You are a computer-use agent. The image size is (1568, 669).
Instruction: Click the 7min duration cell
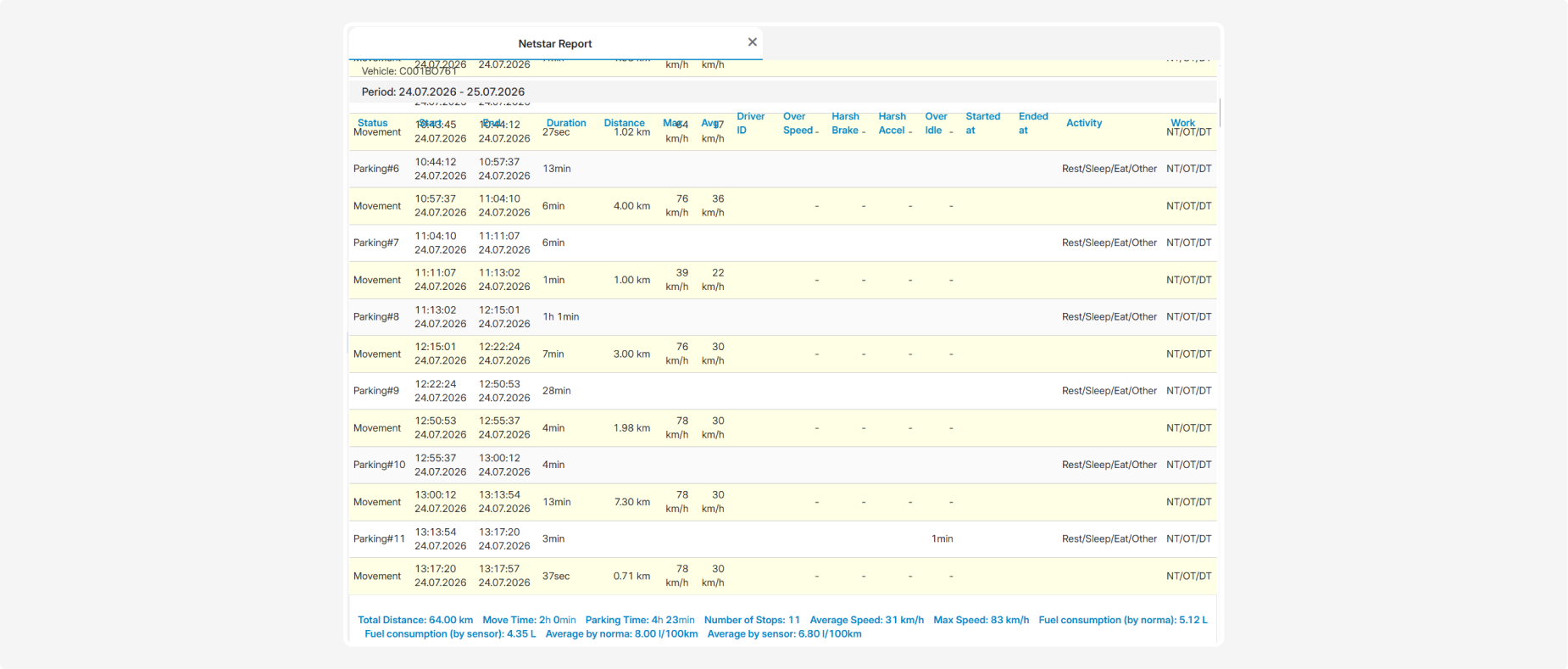coord(553,354)
